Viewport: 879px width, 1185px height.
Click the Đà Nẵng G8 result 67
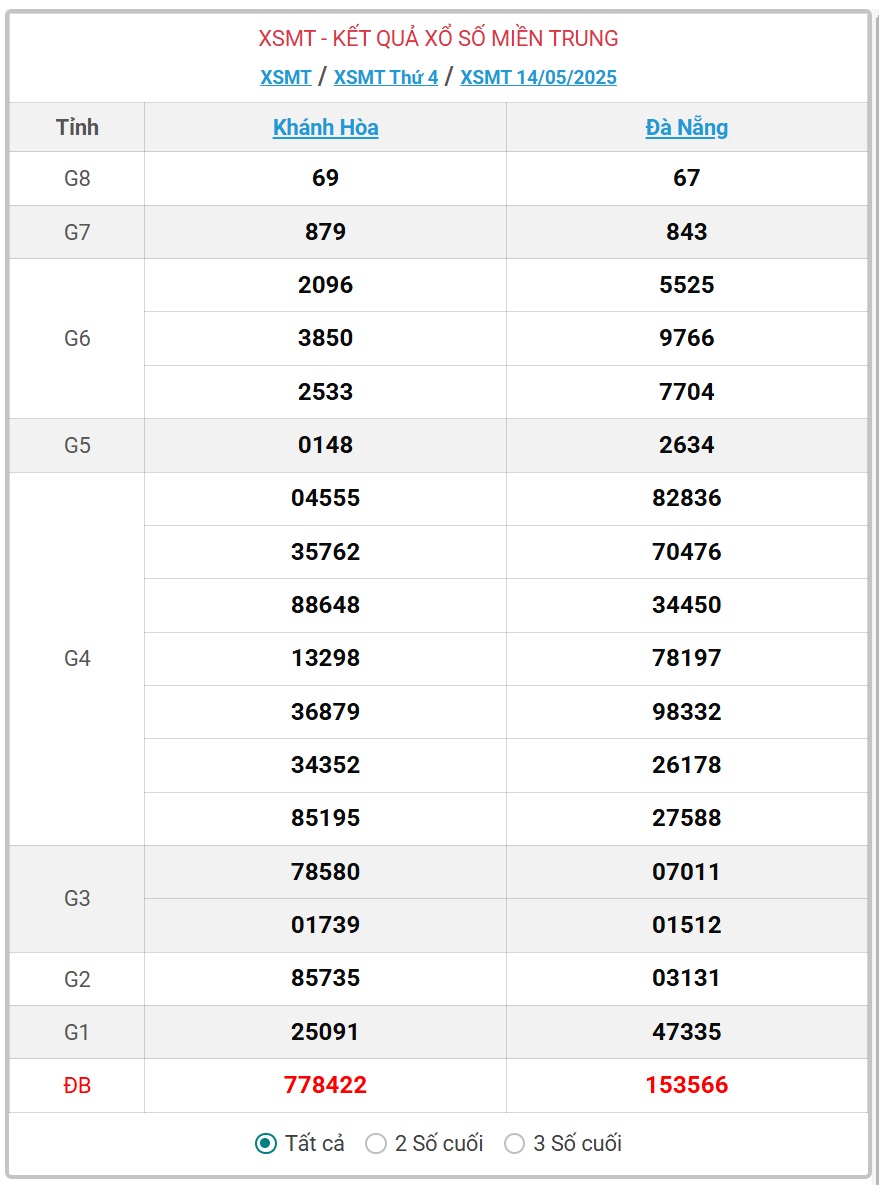click(687, 178)
